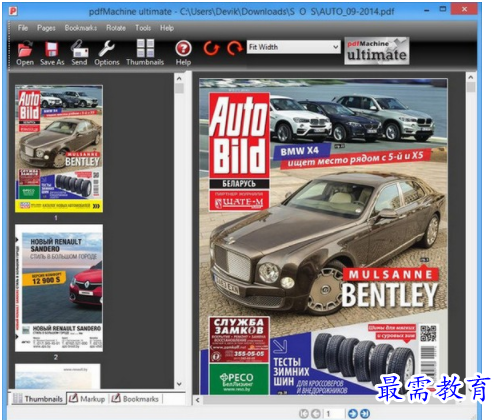Open the Fit Width zoom dropdown
The width and height of the screenshot is (499, 420).
(293, 47)
